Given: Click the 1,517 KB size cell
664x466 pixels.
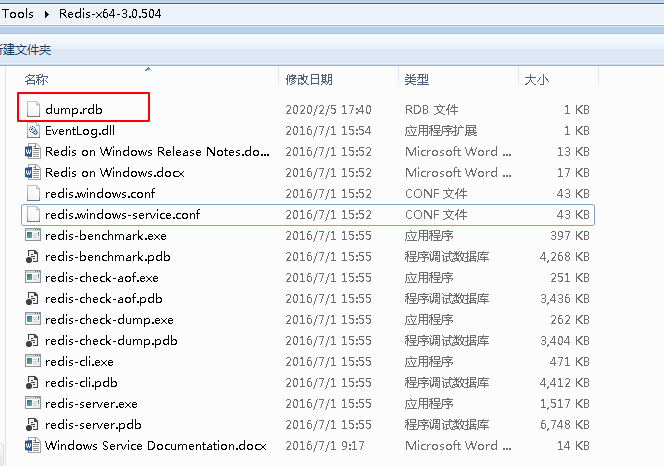Looking at the screenshot, I should [565, 404].
